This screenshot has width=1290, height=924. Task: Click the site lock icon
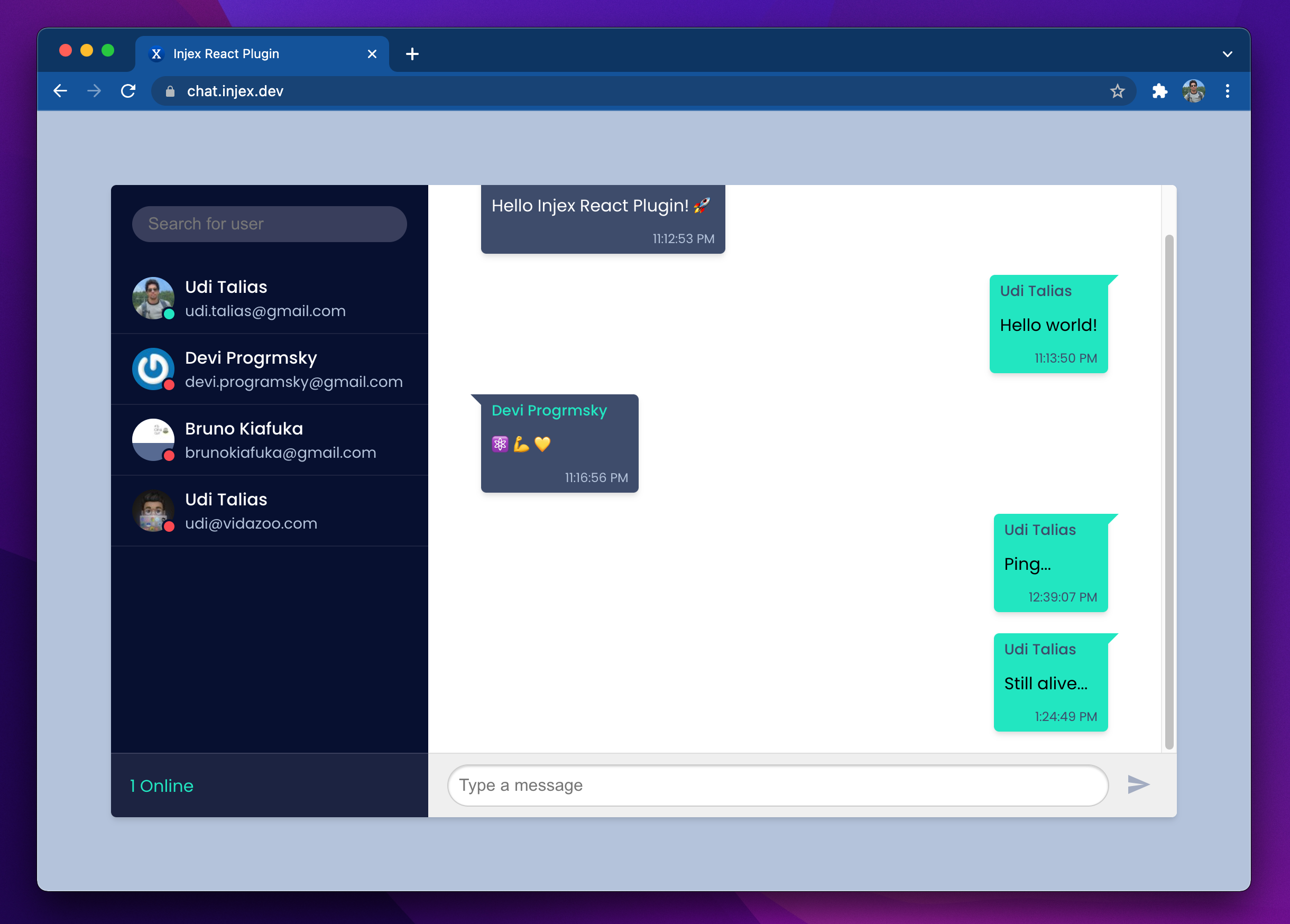(170, 91)
